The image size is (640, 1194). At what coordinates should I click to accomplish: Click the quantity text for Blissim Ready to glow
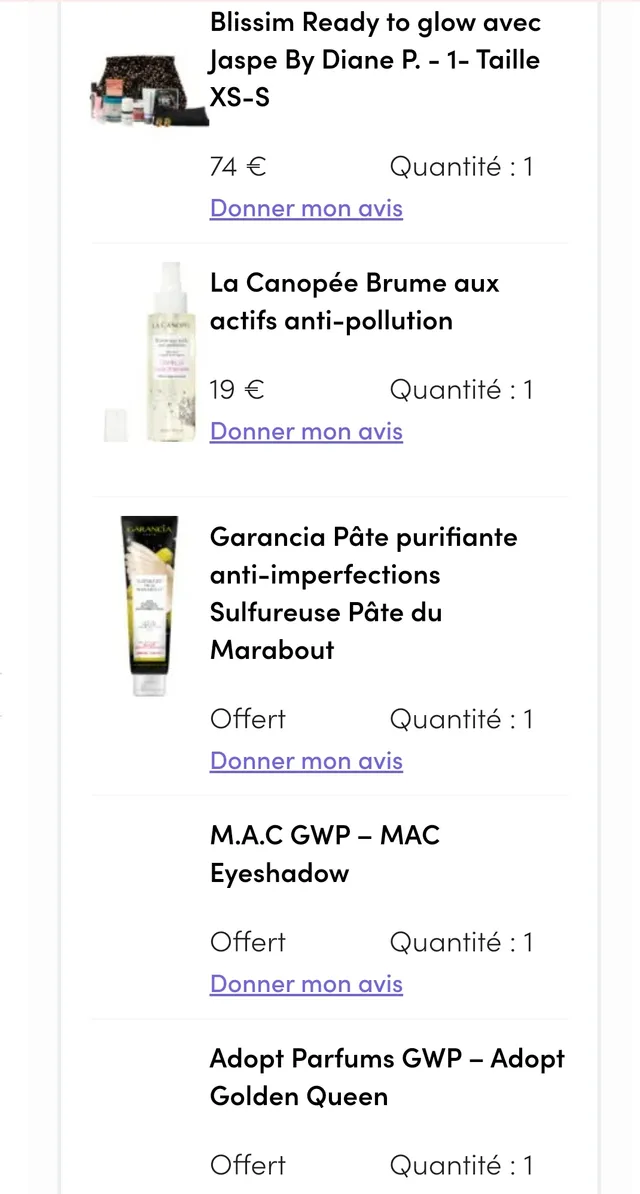pyautogui.click(x=461, y=167)
